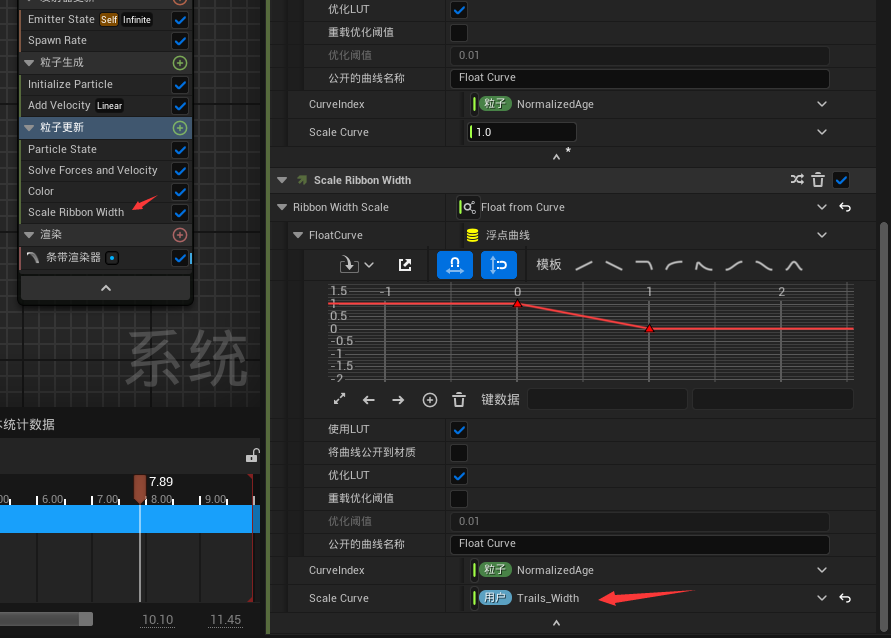Screen dimensions: 891x638
Task: Collapse the Scale Ribbon Width section
Action: pyautogui.click(x=282, y=180)
